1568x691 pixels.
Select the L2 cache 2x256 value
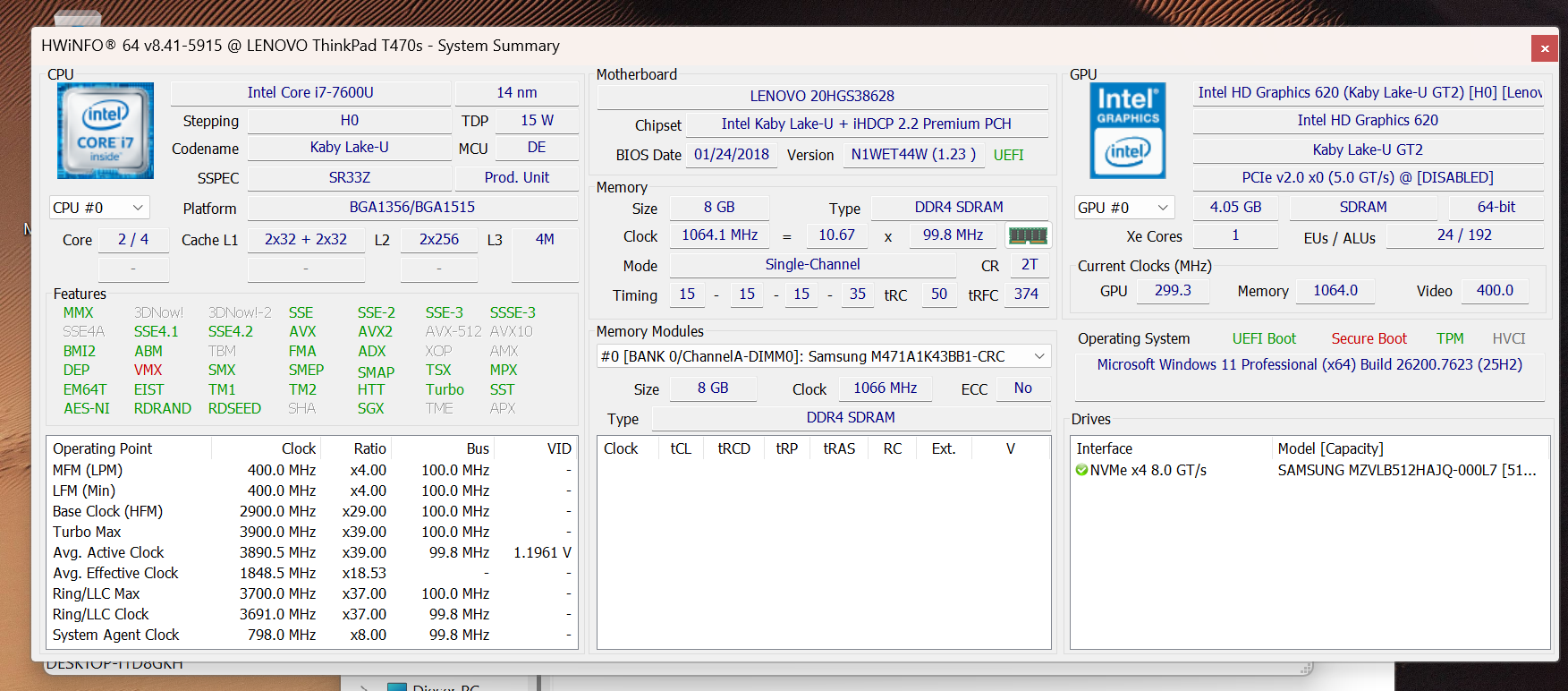(439, 240)
